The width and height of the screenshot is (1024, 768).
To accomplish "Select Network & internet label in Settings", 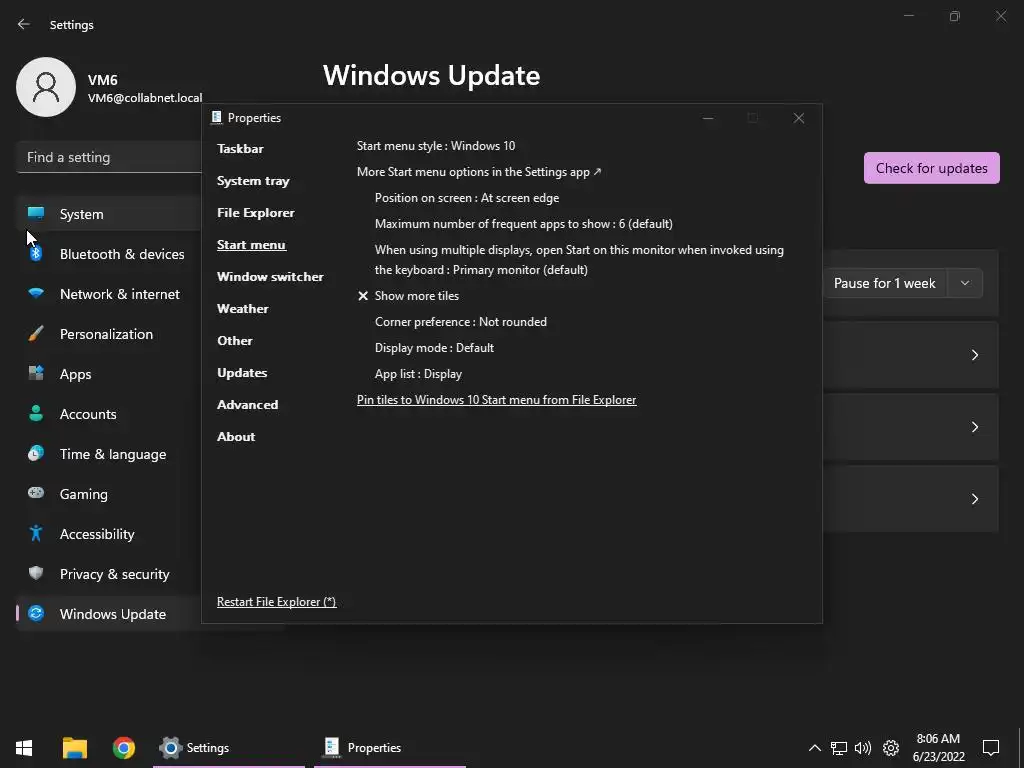I will coord(120,294).
